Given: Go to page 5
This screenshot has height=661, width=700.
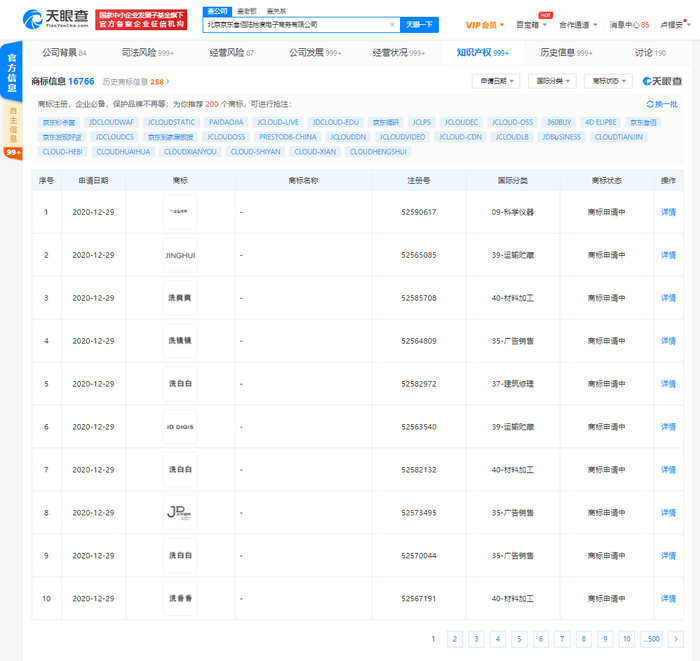Looking at the screenshot, I should (x=519, y=639).
